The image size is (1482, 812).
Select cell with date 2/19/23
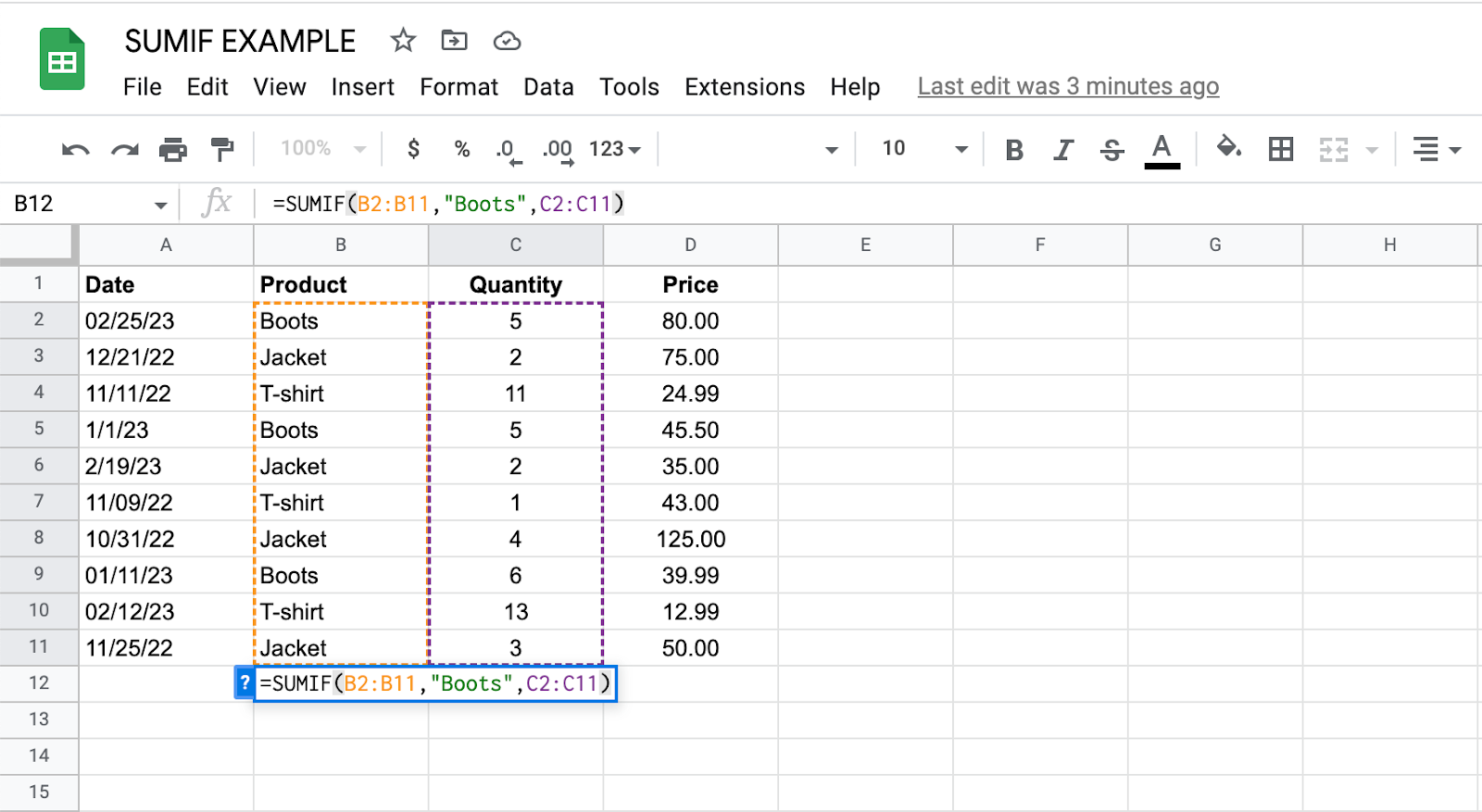point(166,466)
